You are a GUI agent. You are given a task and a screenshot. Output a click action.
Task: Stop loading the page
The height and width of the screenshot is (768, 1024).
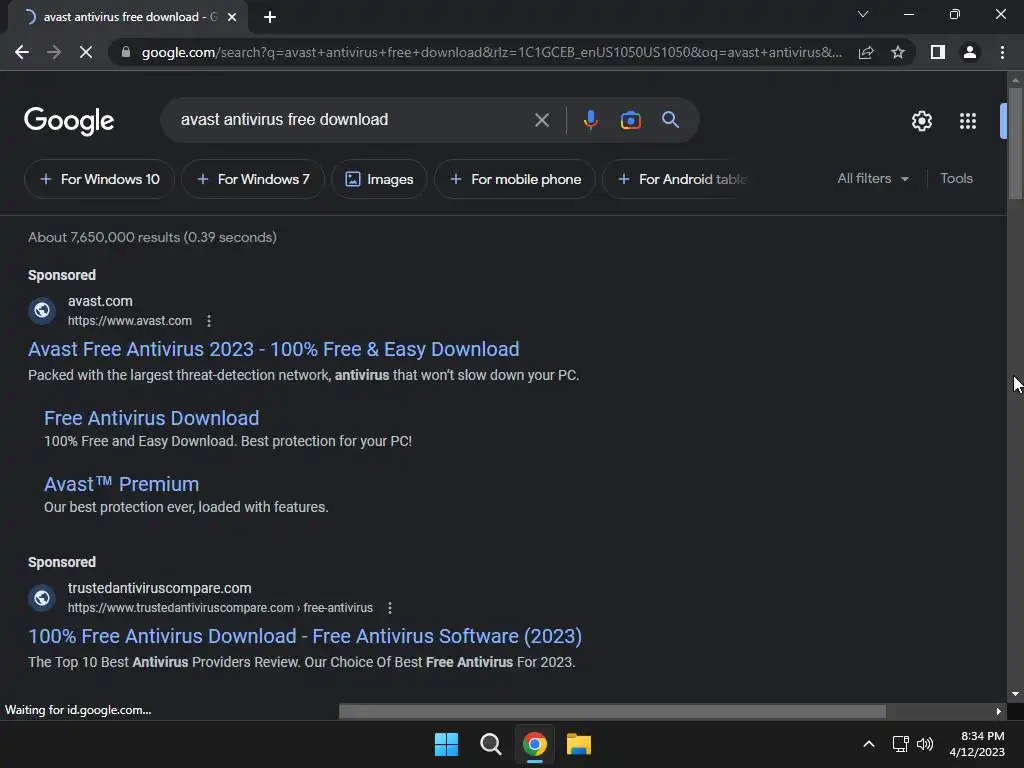[x=86, y=52]
